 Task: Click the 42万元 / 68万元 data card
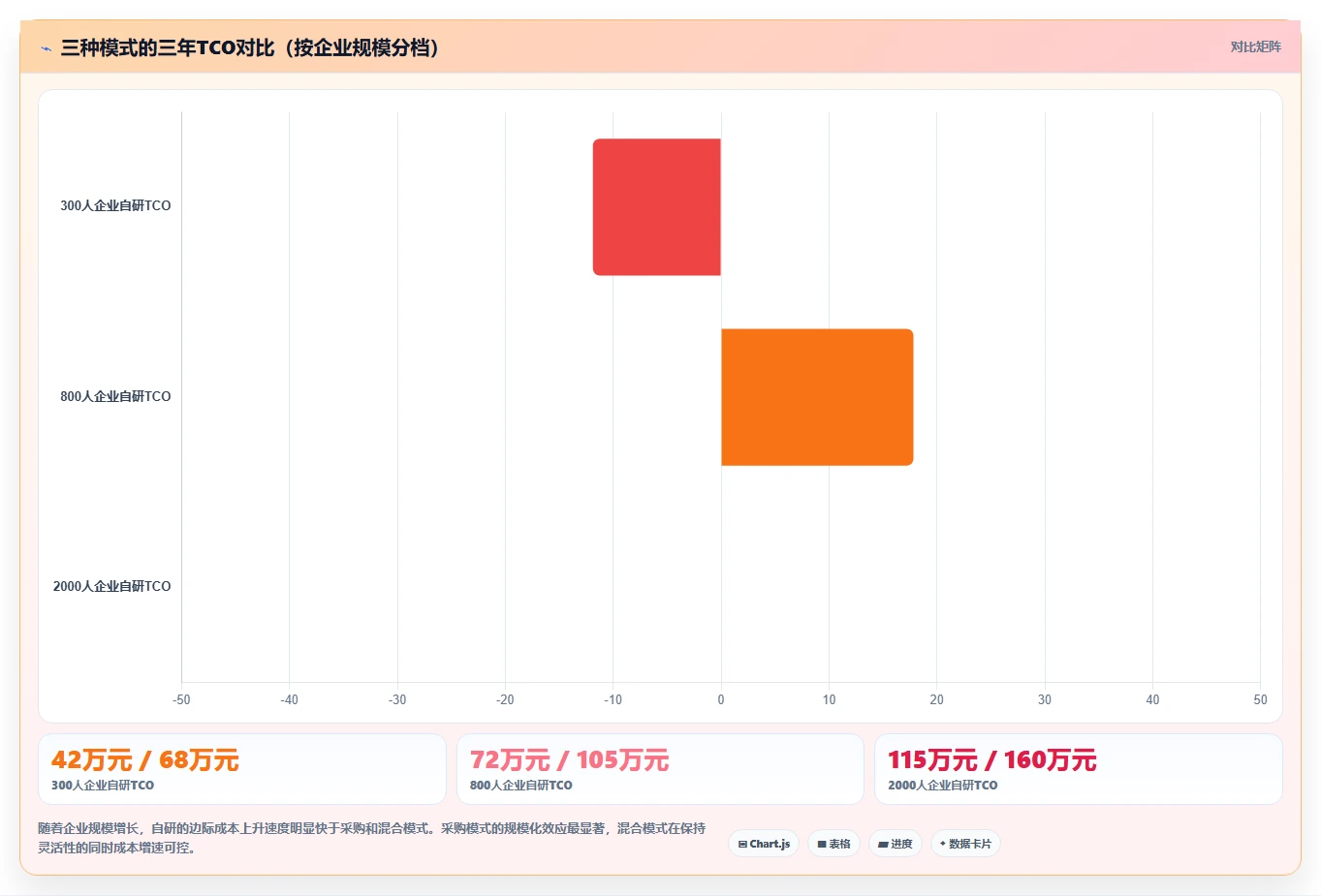pyautogui.click(x=242, y=769)
